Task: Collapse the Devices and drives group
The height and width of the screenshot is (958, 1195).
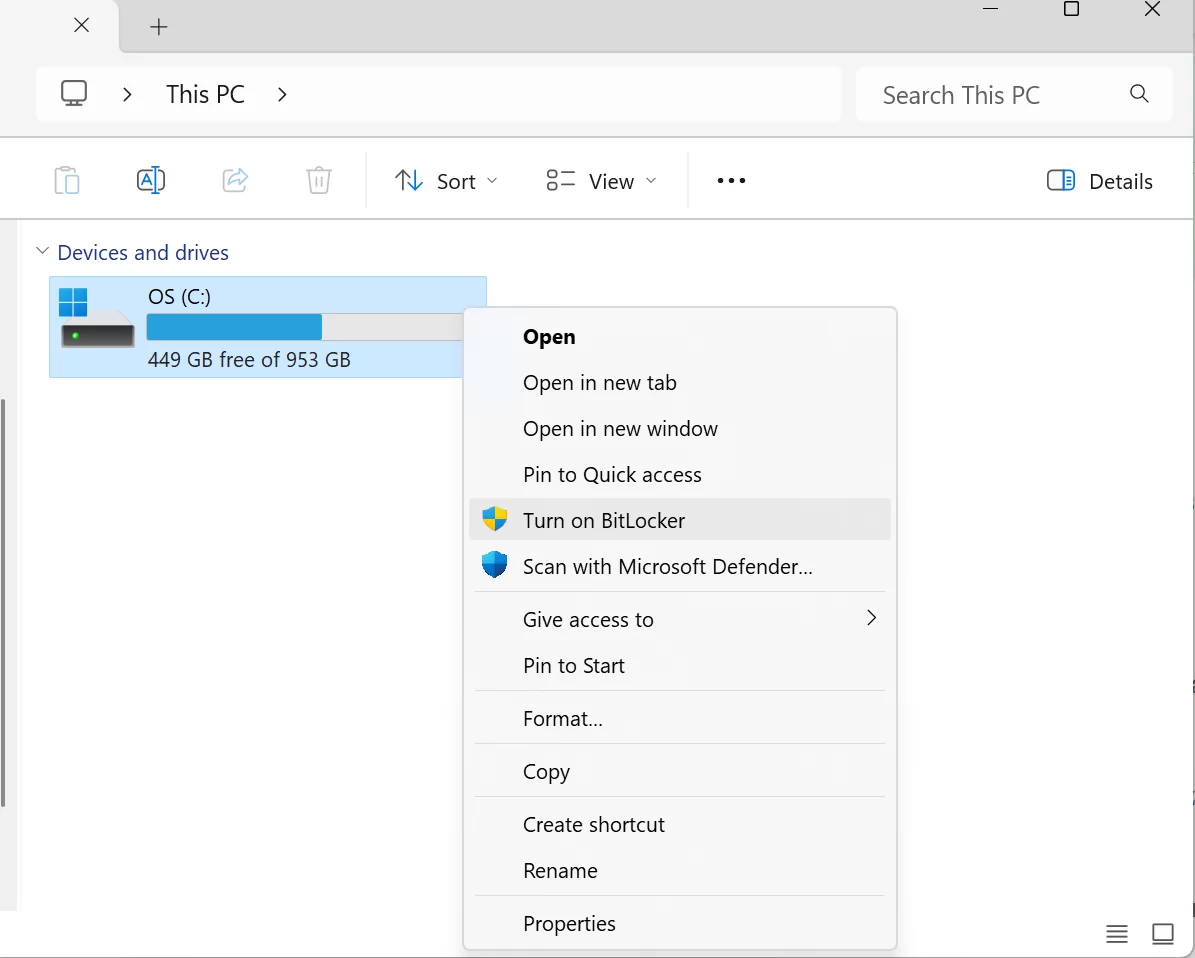Action: coord(43,252)
